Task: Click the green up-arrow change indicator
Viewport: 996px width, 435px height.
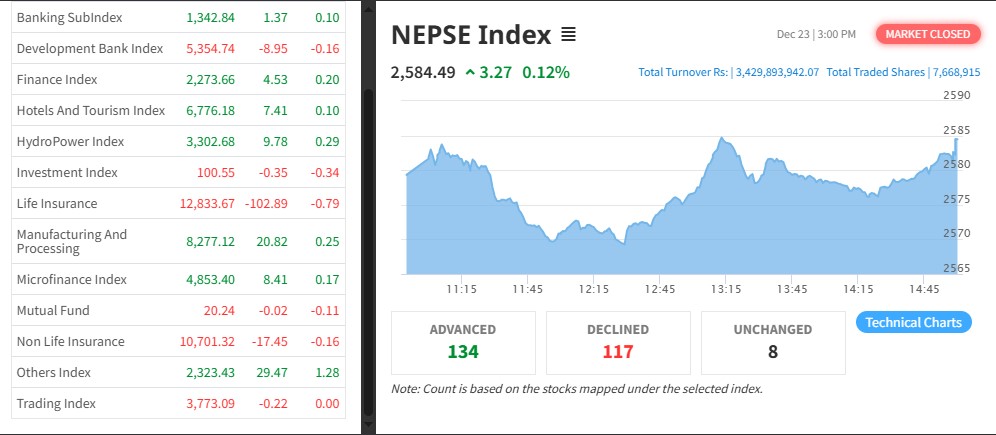Action: [470, 72]
